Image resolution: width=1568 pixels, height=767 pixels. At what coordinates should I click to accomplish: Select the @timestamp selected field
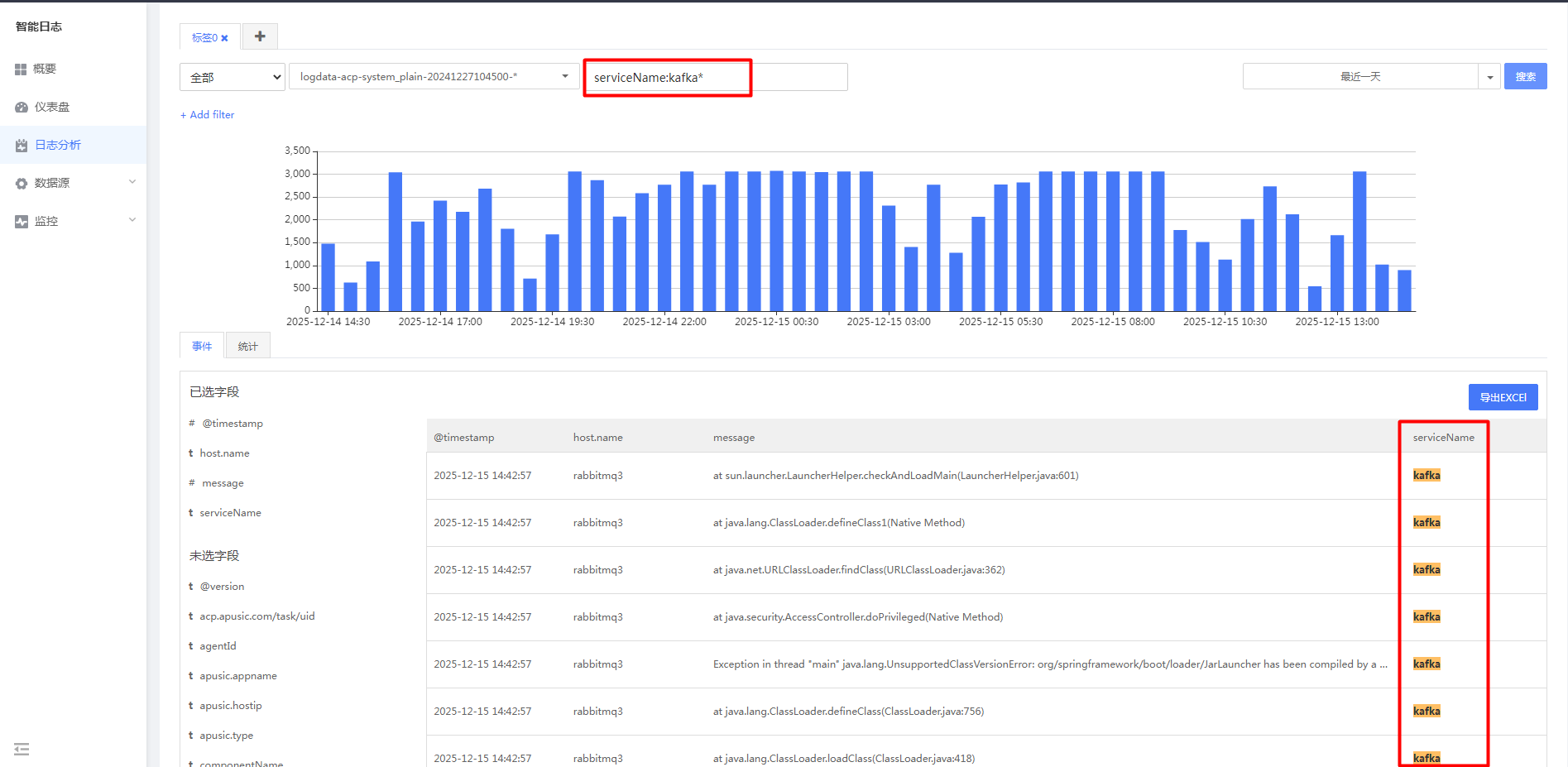[x=233, y=423]
